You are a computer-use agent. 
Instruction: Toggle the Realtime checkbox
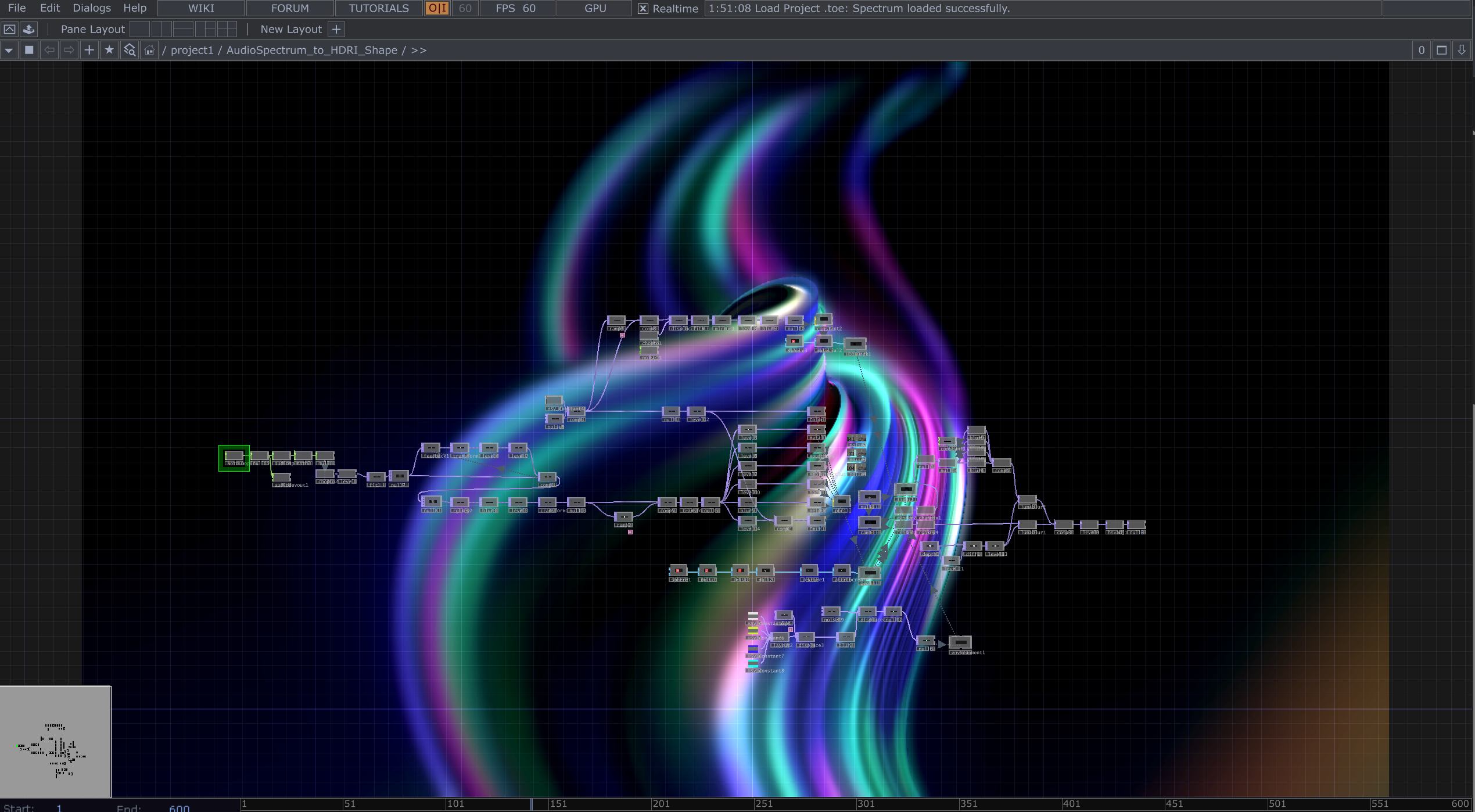point(643,8)
